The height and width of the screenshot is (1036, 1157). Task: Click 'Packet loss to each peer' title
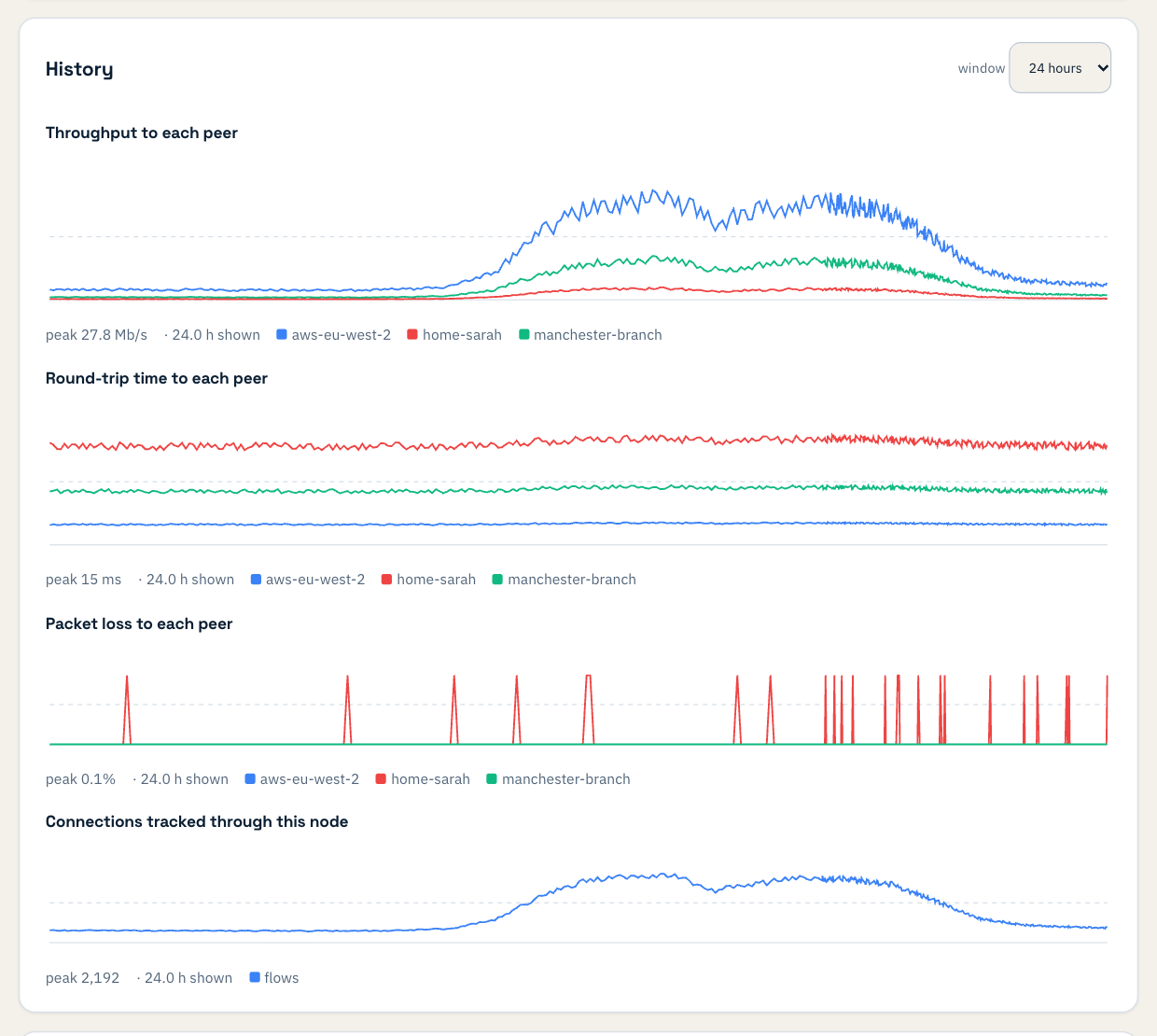(x=139, y=623)
